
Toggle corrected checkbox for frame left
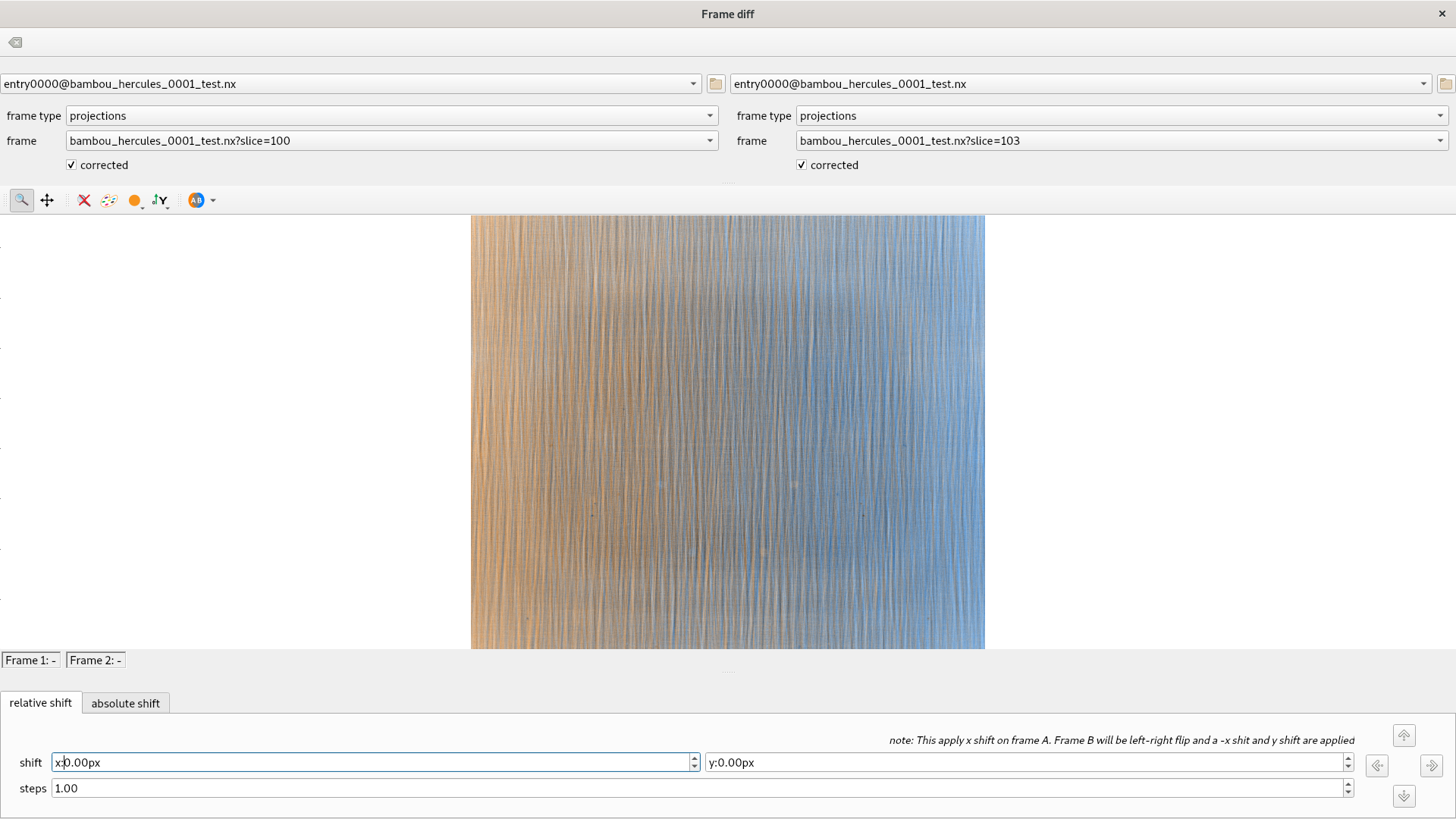(x=71, y=165)
